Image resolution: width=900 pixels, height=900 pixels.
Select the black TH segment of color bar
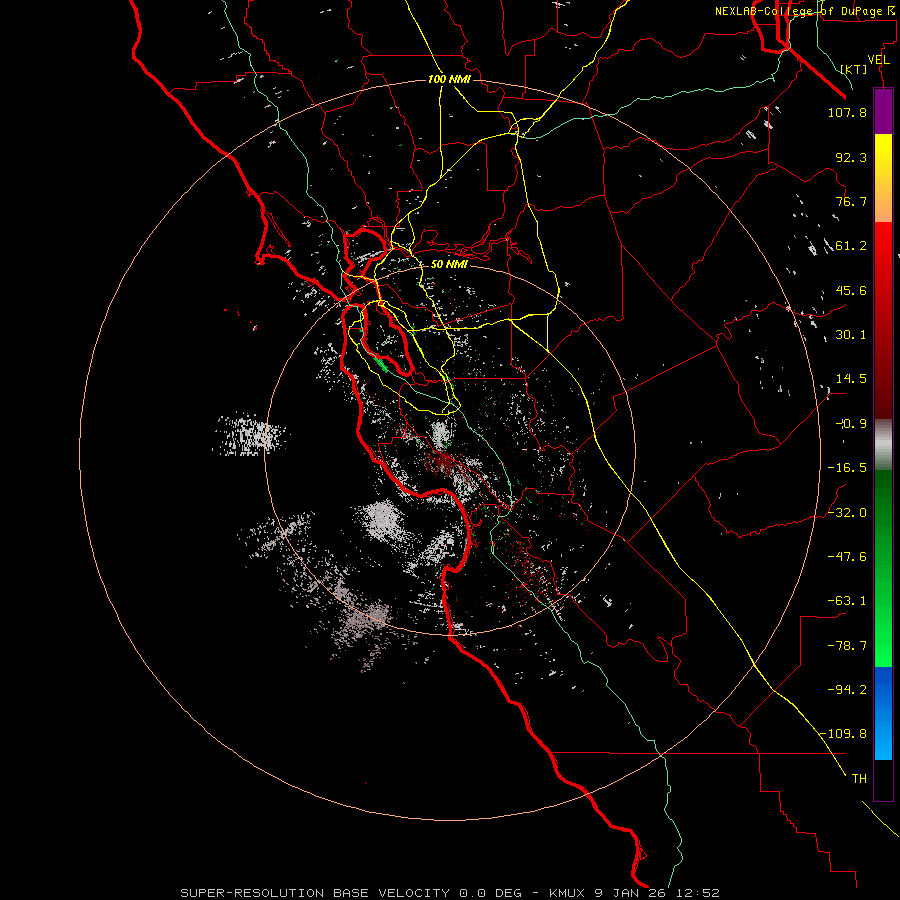[883, 780]
